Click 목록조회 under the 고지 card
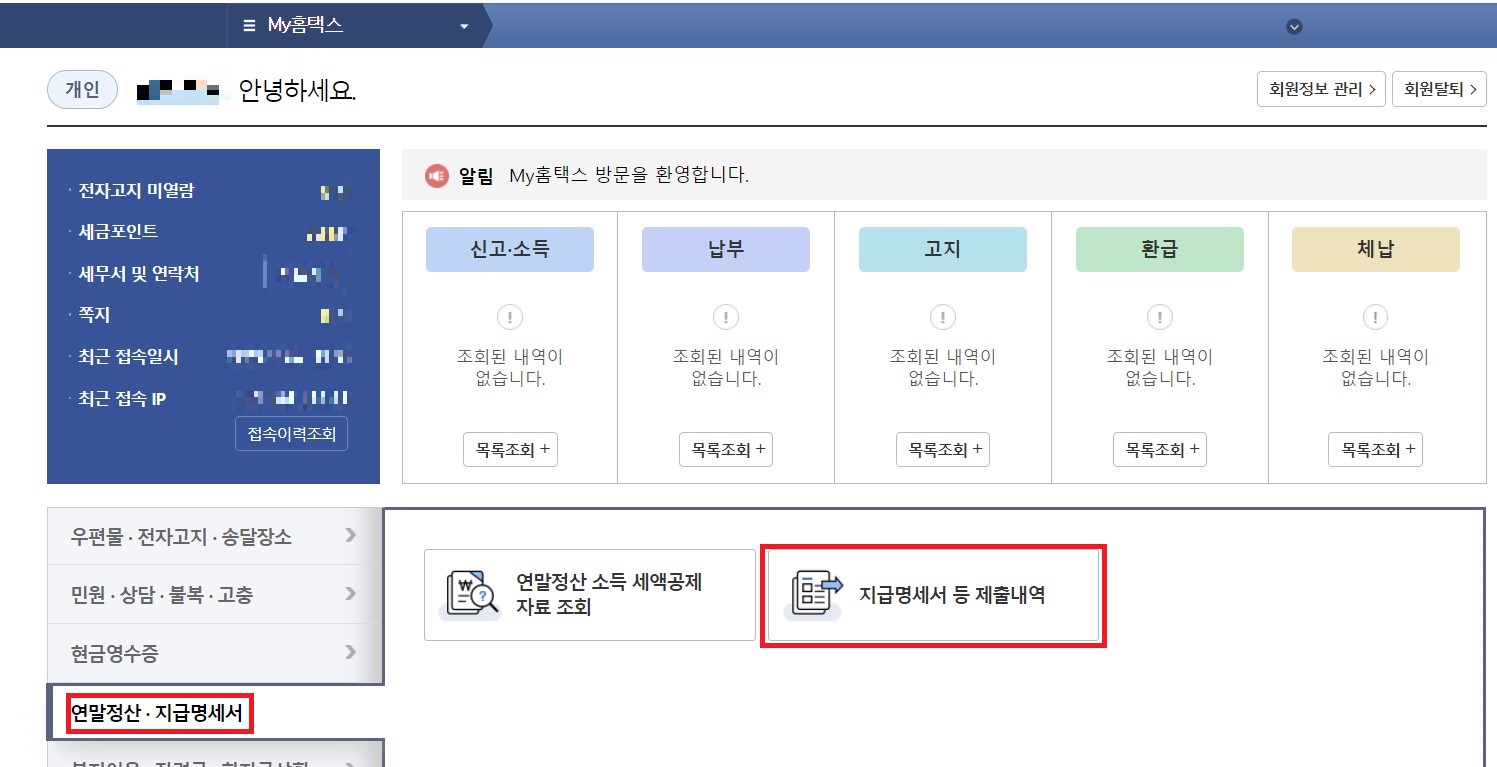 coord(942,449)
